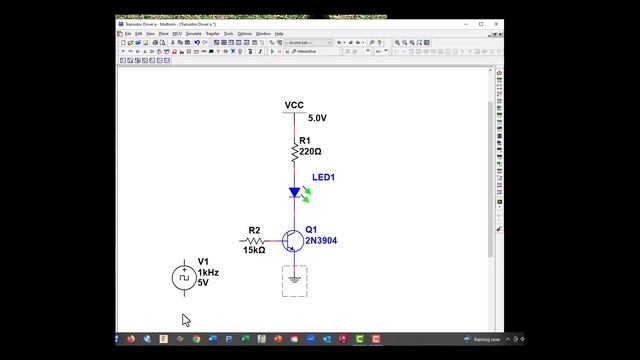Viewport: 640px width, 360px height.
Task: Click the Firefox taskbar icon
Action: point(131,339)
